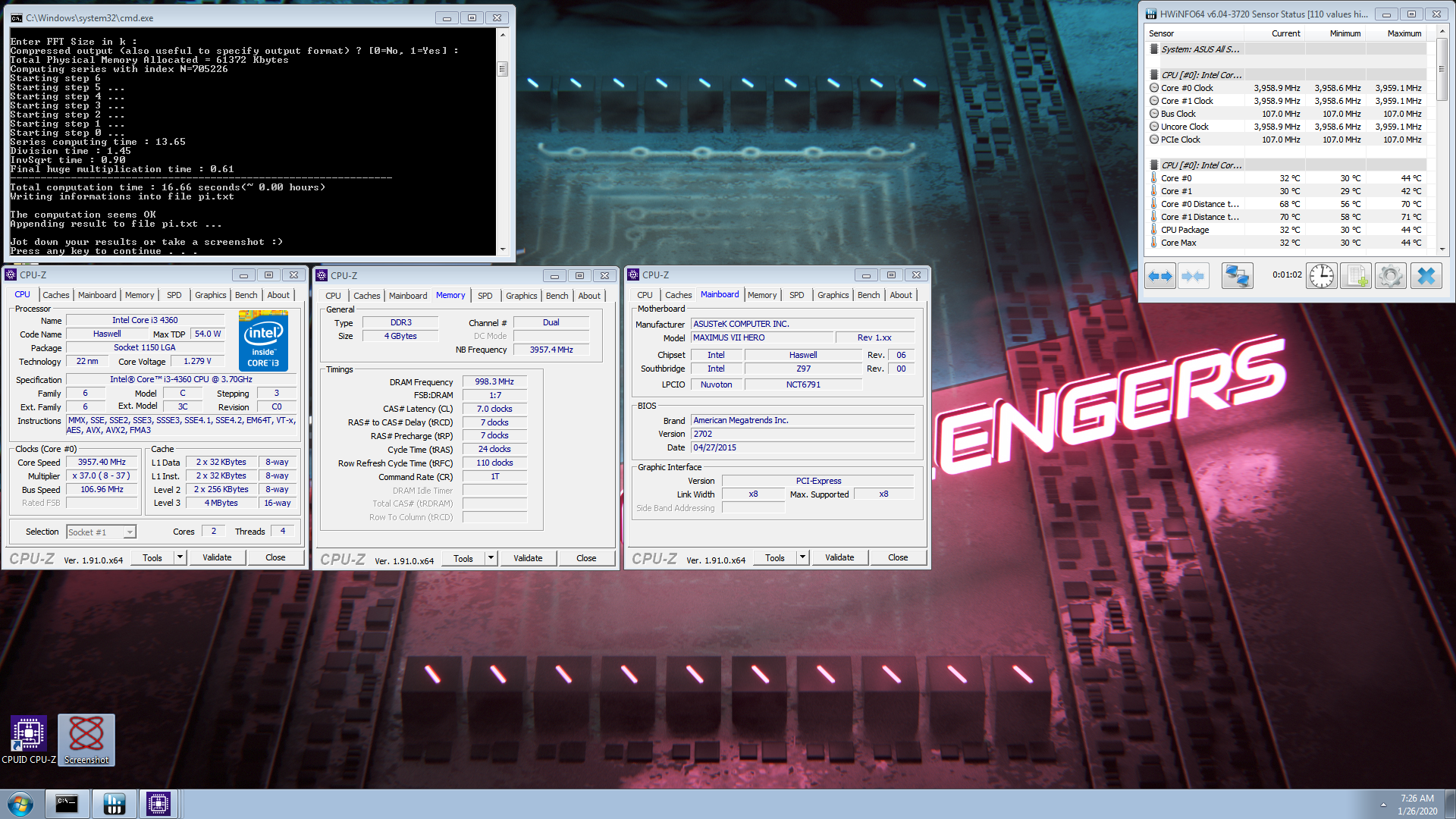Select Core Speed value 3957.40 MHz
Screen dimensions: 1456x819
102,462
